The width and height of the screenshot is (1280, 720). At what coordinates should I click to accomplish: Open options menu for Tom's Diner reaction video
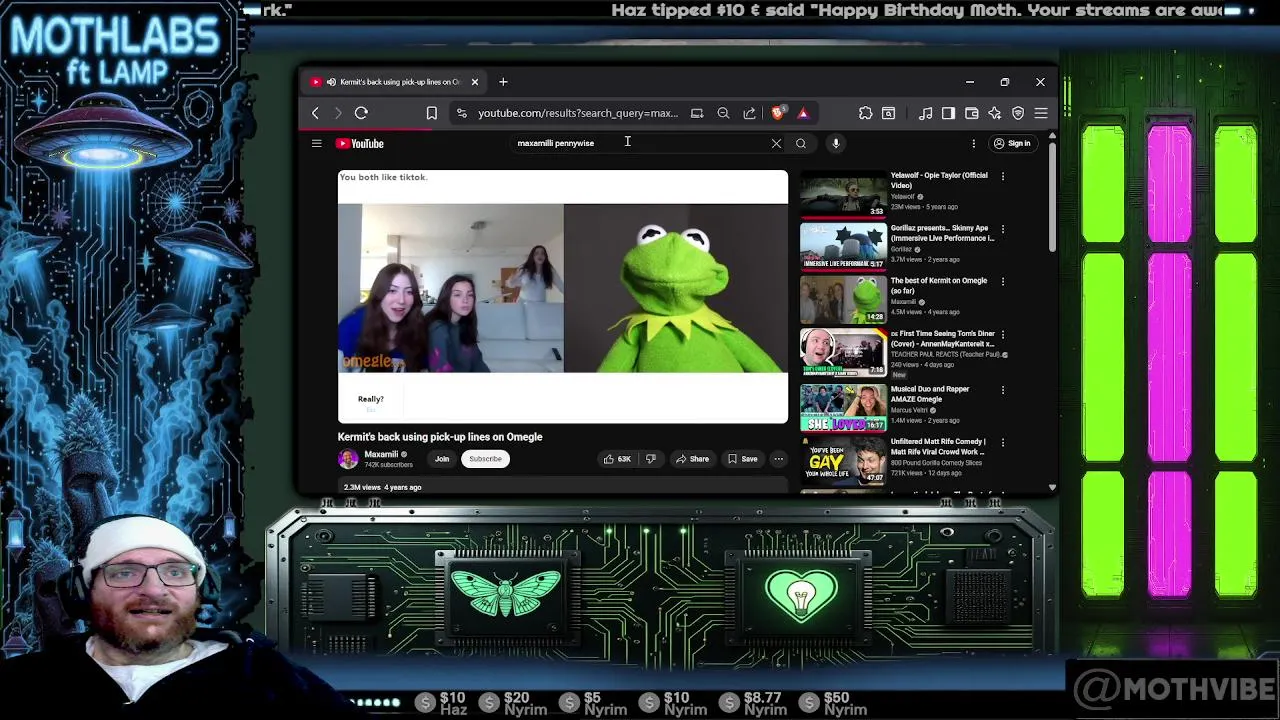[x=1003, y=335]
